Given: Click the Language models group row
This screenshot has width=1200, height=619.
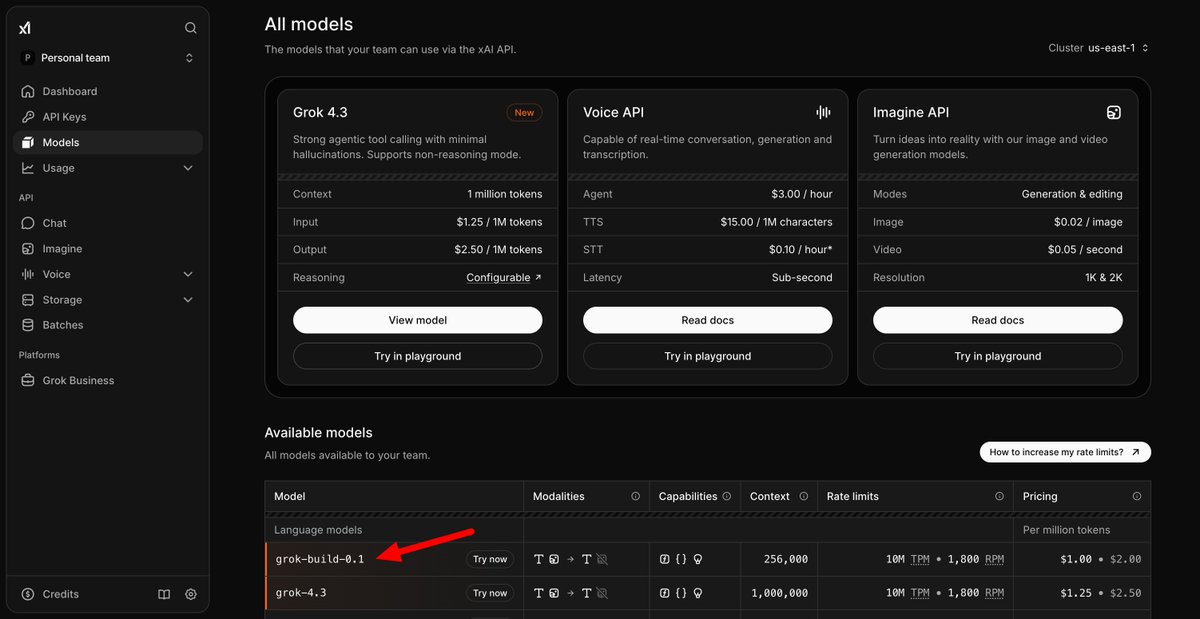Looking at the screenshot, I should (394, 530).
